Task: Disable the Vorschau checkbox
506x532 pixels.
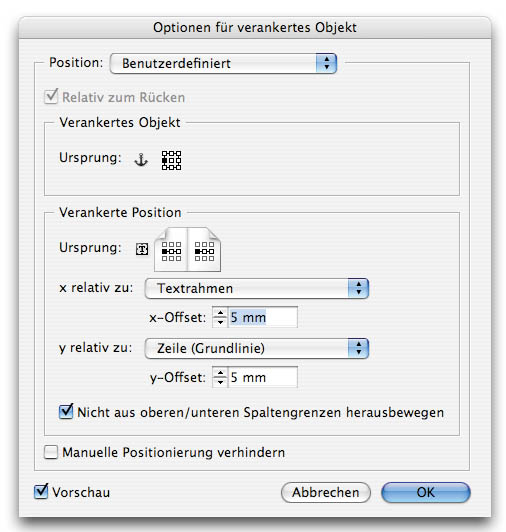Action: click(41, 492)
